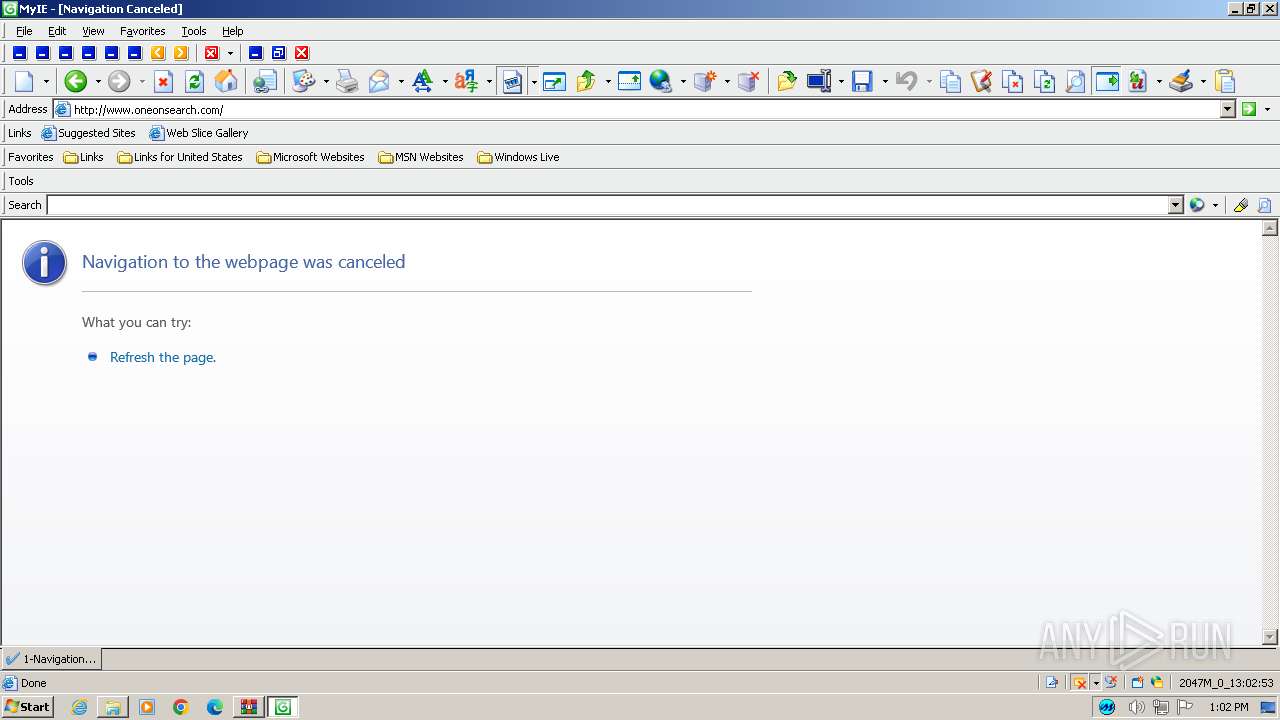The image size is (1280, 720).
Task: Open the Web Slice Gallery link
Action: pyautogui.click(x=199, y=133)
